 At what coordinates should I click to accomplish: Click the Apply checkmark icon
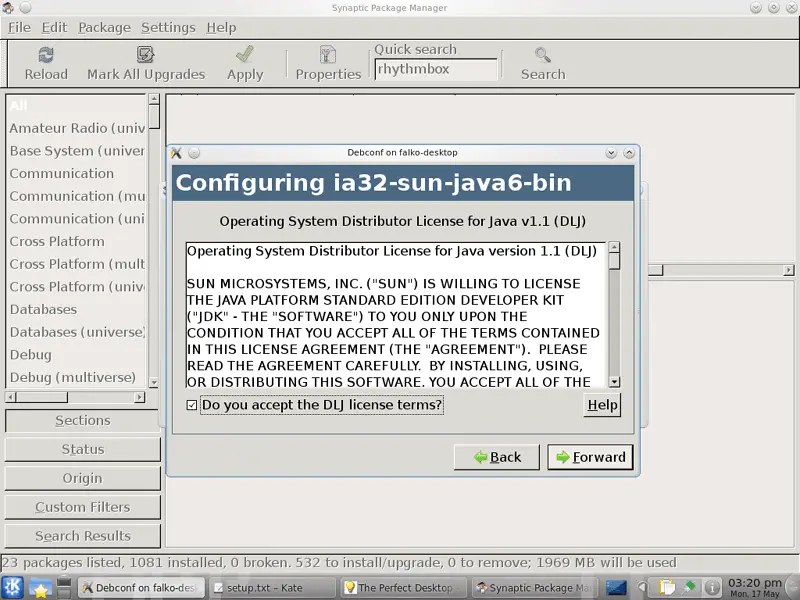tap(245, 55)
